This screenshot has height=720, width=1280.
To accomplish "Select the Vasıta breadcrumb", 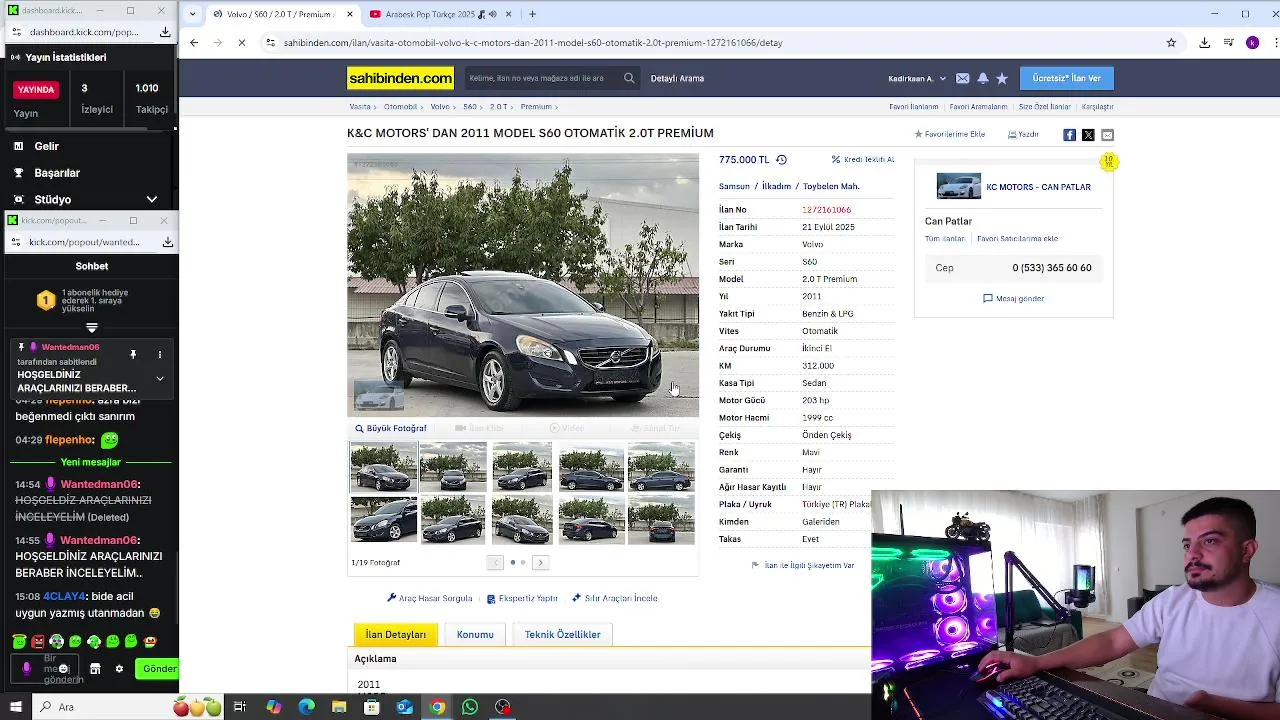I will coord(359,106).
